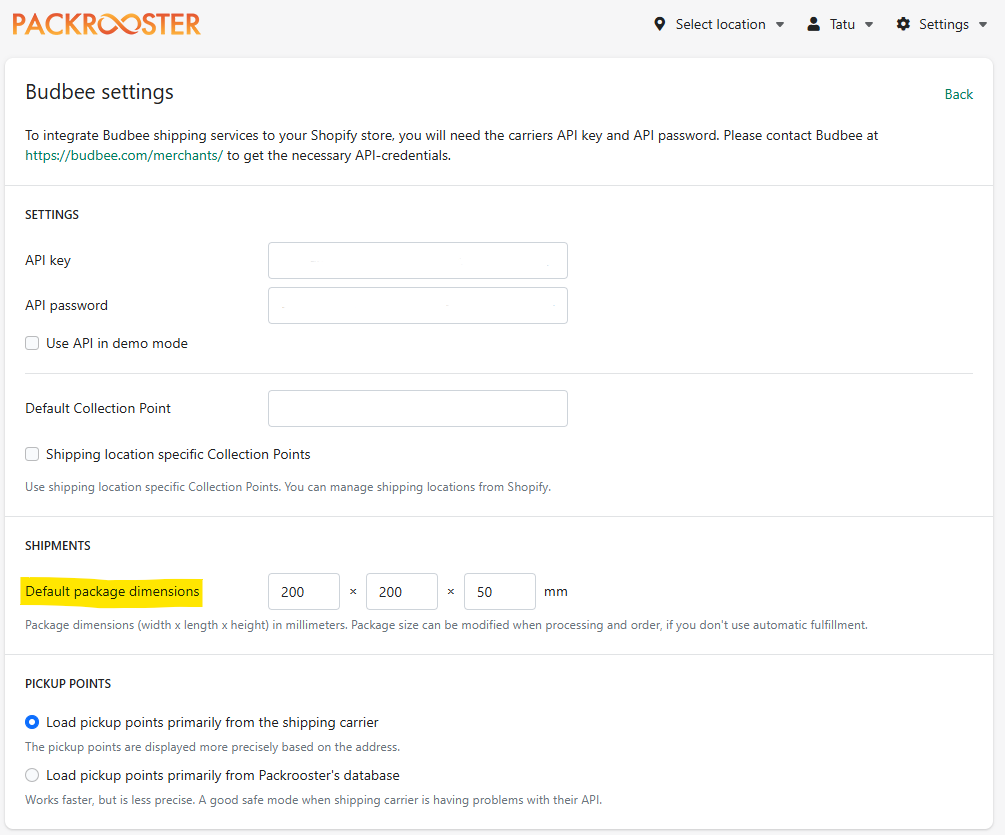1005x835 pixels.
Task: Click the SHIPMENTS section heading
Action: point(58,546)
